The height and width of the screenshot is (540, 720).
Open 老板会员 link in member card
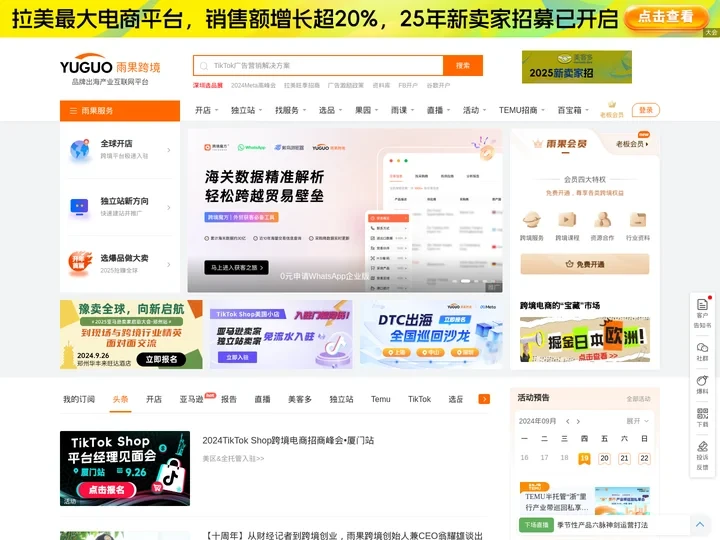pos(632,144)
